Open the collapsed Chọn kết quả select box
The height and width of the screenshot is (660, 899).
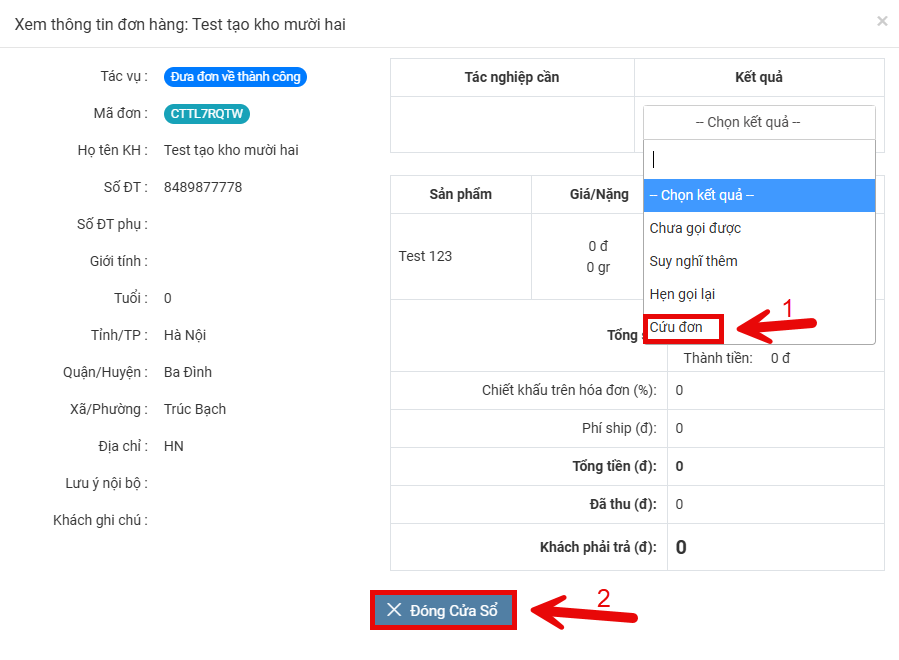click(x=758, y=122)
